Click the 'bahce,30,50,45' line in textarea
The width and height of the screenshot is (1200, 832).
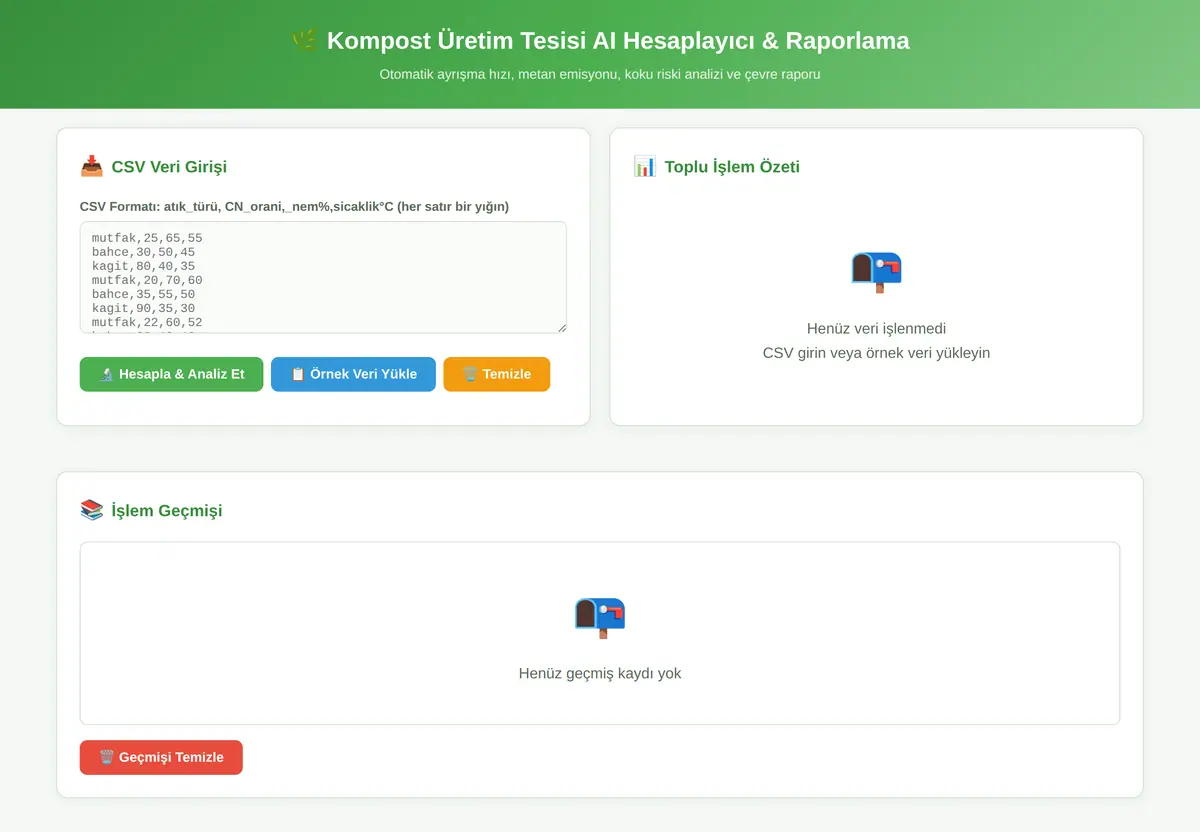coord(143,253)
